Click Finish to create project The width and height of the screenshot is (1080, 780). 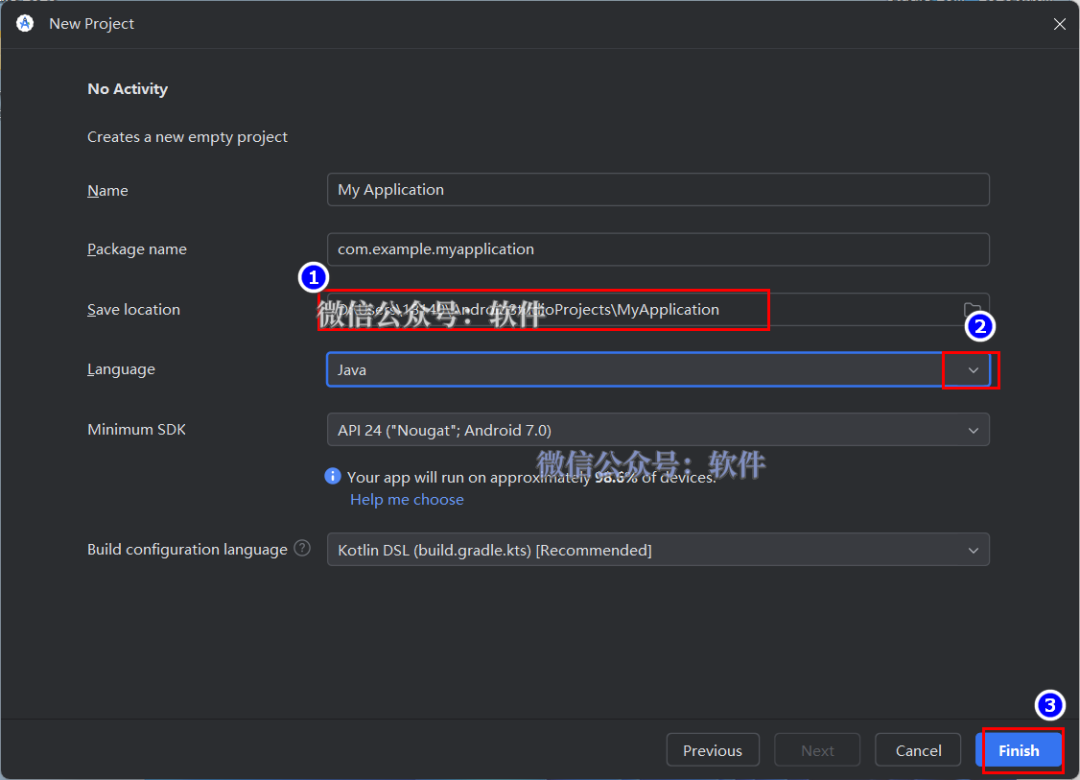pos(1019,750)
